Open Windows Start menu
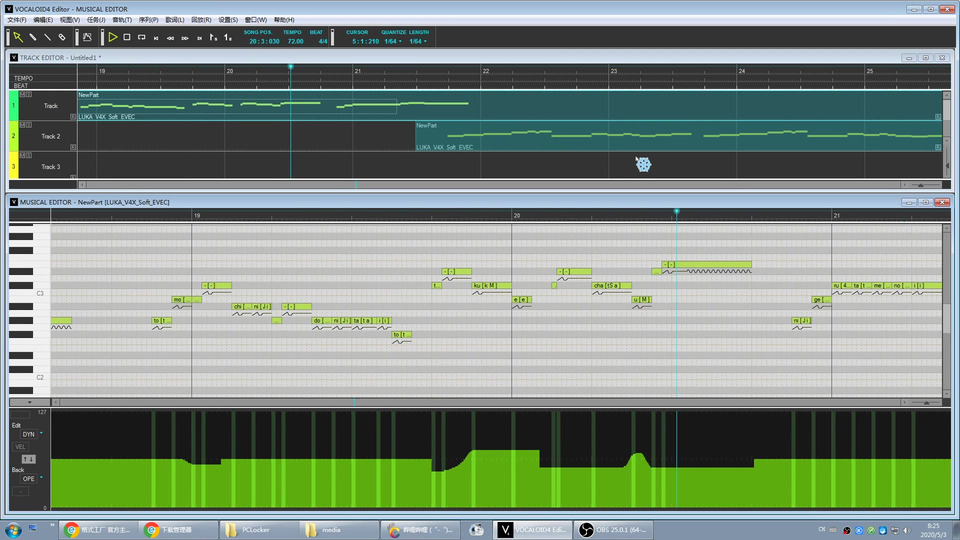 click(13, 530)
